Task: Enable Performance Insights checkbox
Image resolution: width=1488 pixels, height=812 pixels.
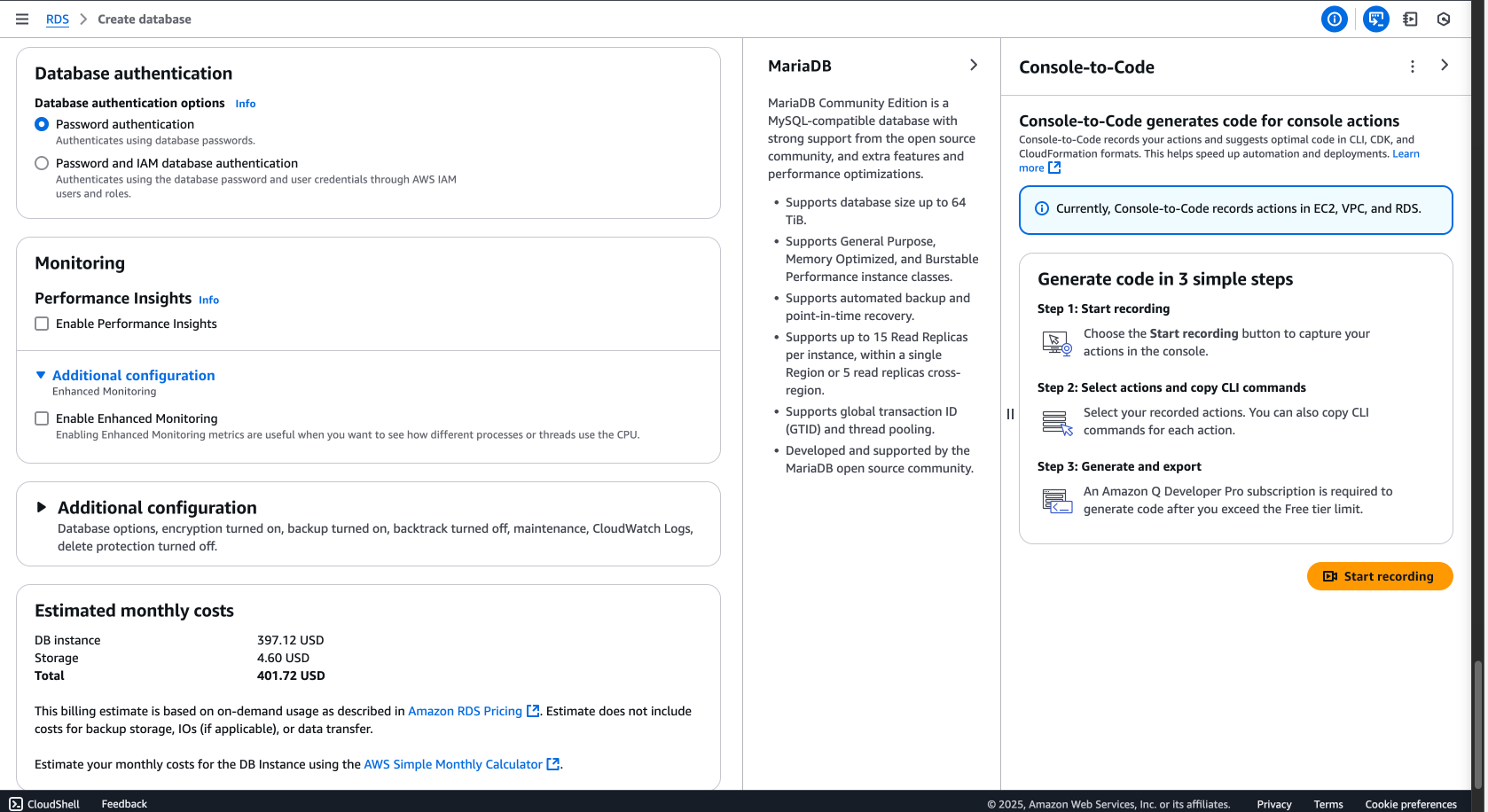Action: (x=42, y=324)
